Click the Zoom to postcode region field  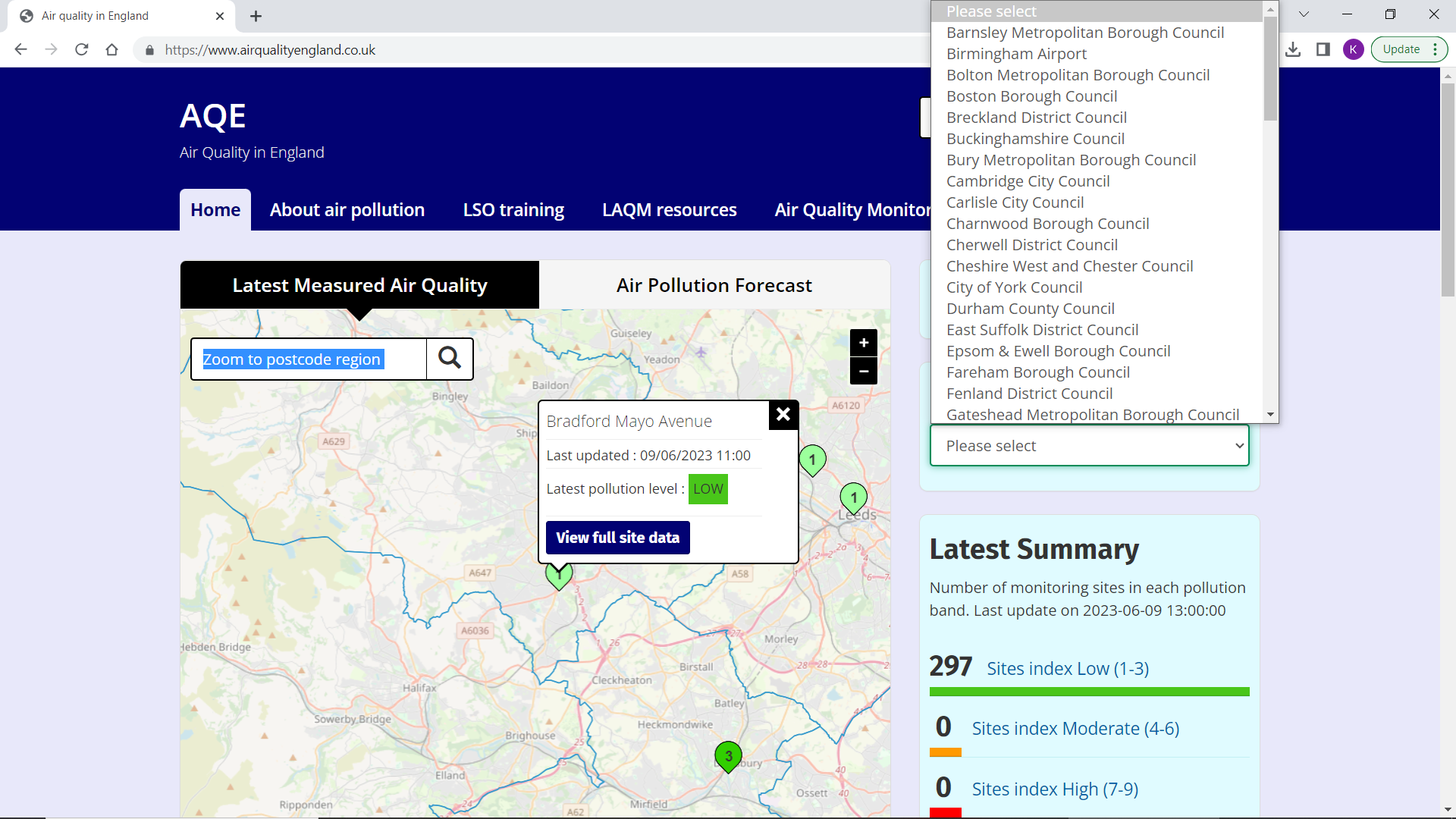click(309, 359)
